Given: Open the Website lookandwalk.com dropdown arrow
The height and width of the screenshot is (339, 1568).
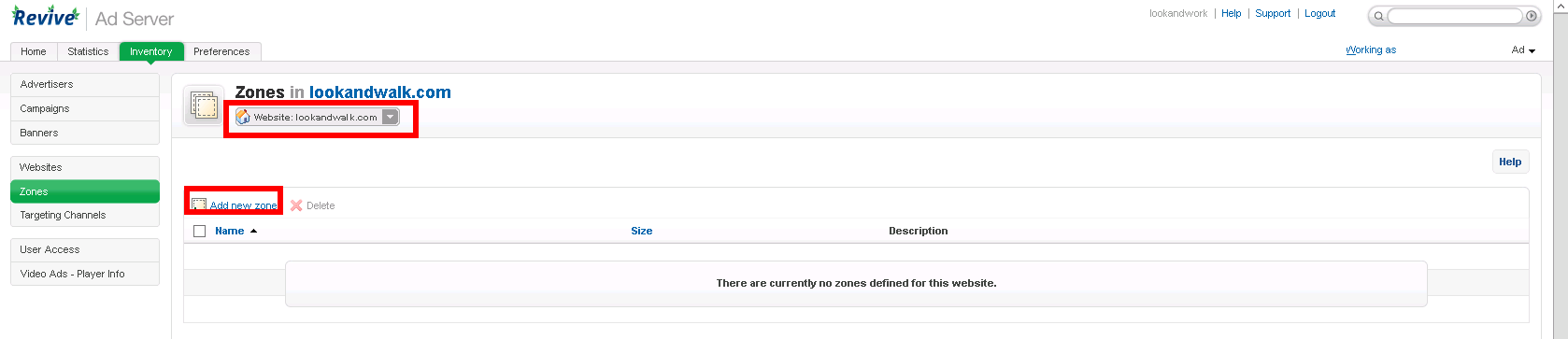Looking at the screenshot, I should [x=391, y=117].
